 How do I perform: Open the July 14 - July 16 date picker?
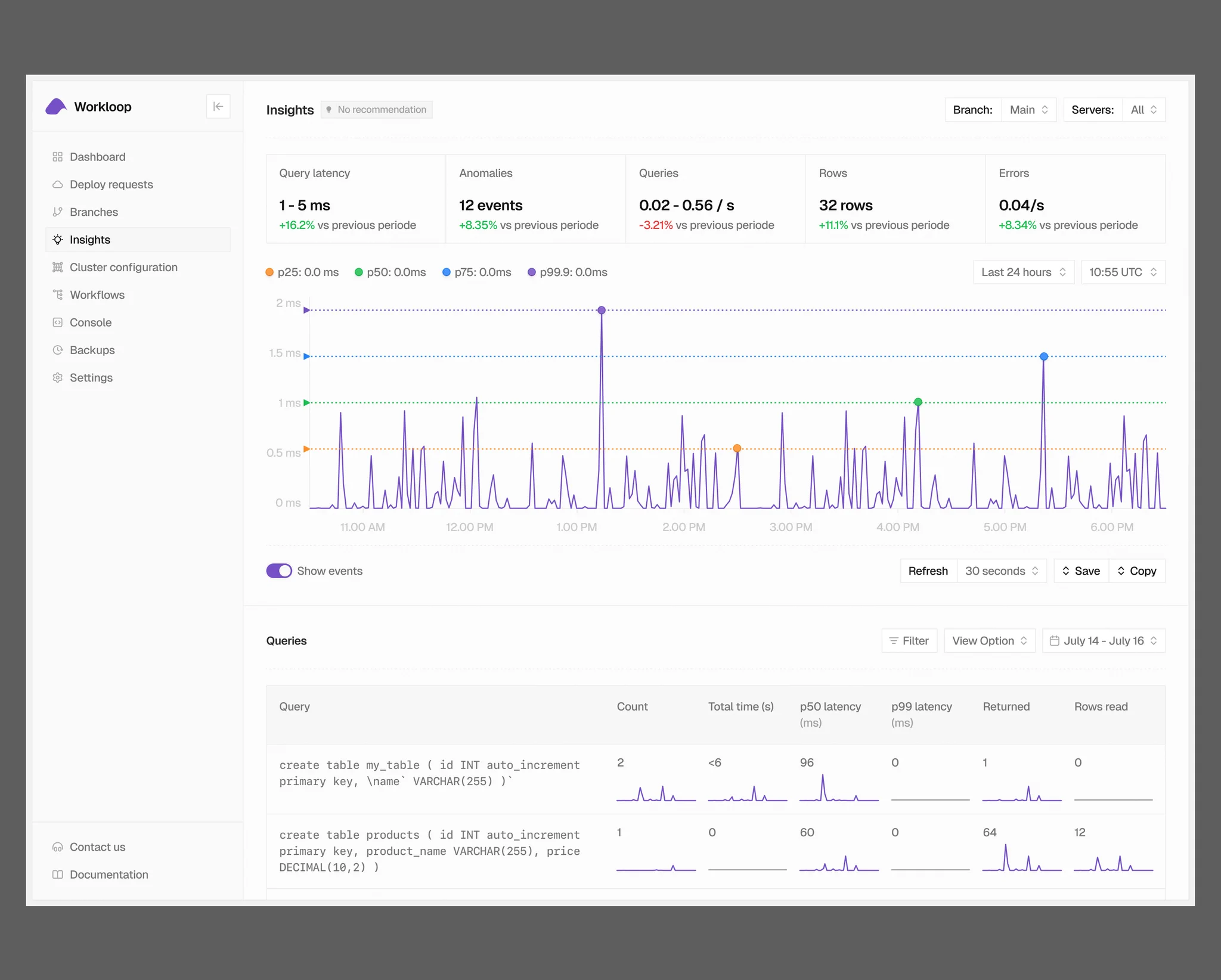[1104, 641]
